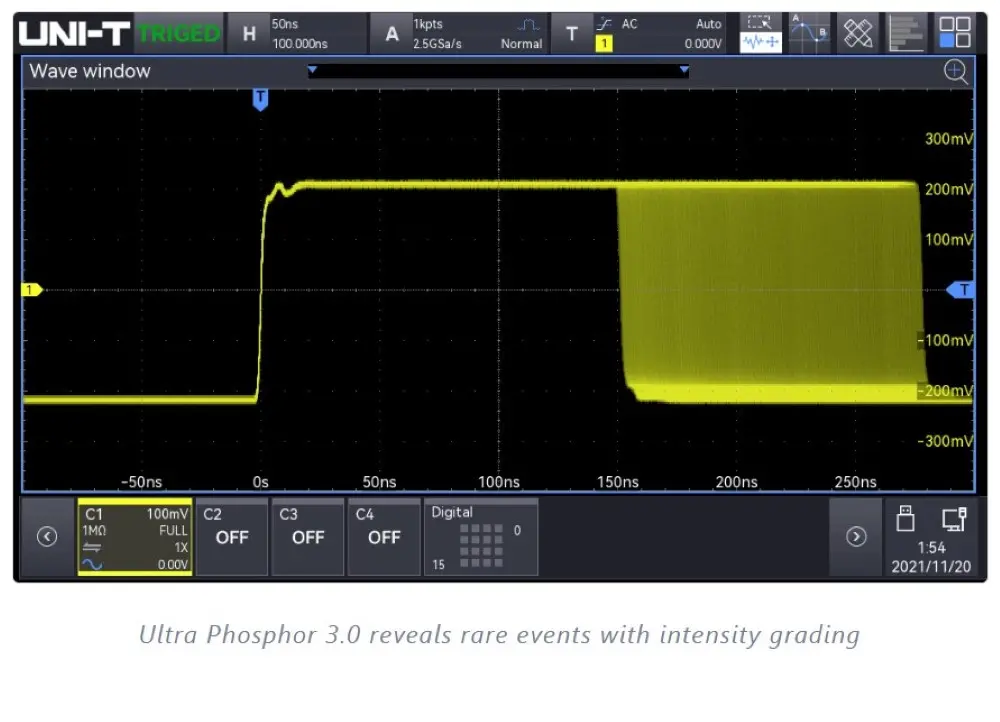Screen dimensions: 1000x722
Task: Click the 1kpts memory depth value
Action: [x=428, y=24]
